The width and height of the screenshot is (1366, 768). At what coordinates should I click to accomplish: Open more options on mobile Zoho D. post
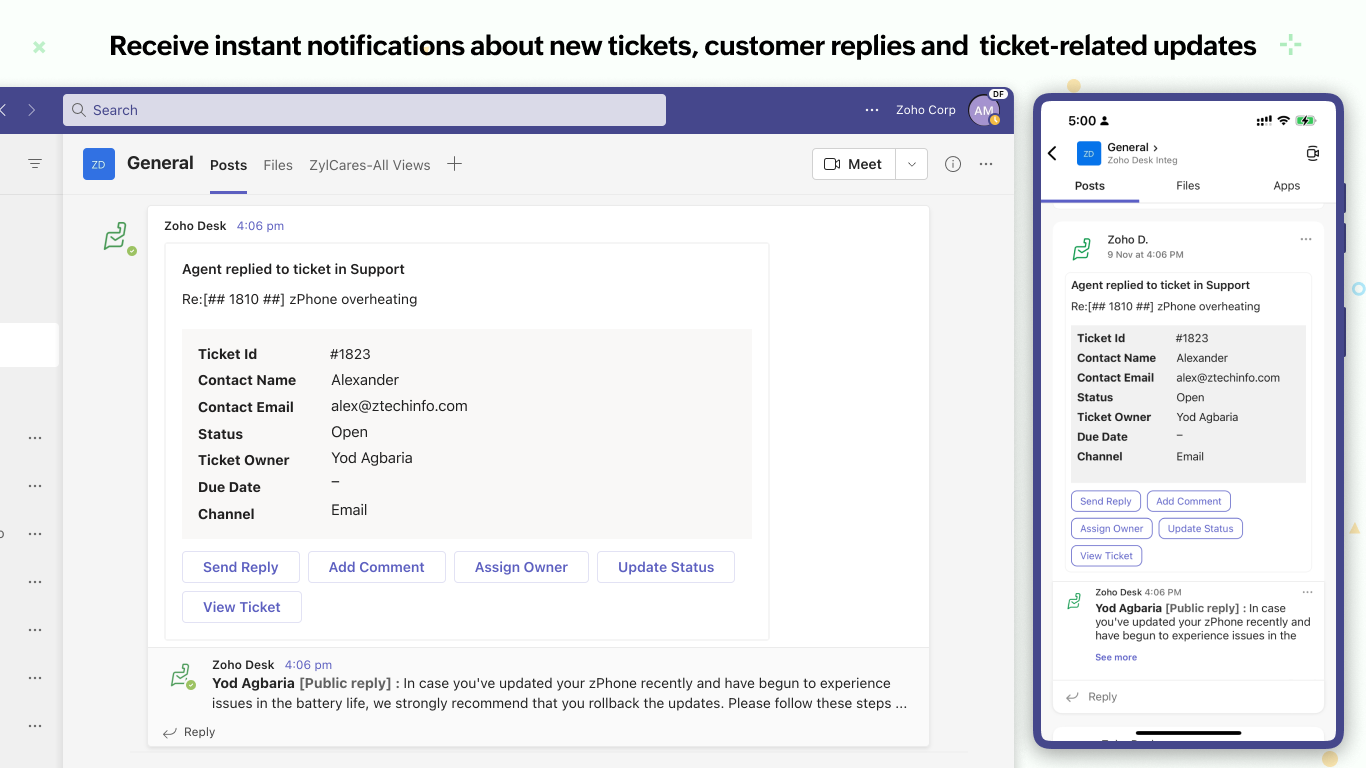pyautogui.click(x=1305, y=240)
